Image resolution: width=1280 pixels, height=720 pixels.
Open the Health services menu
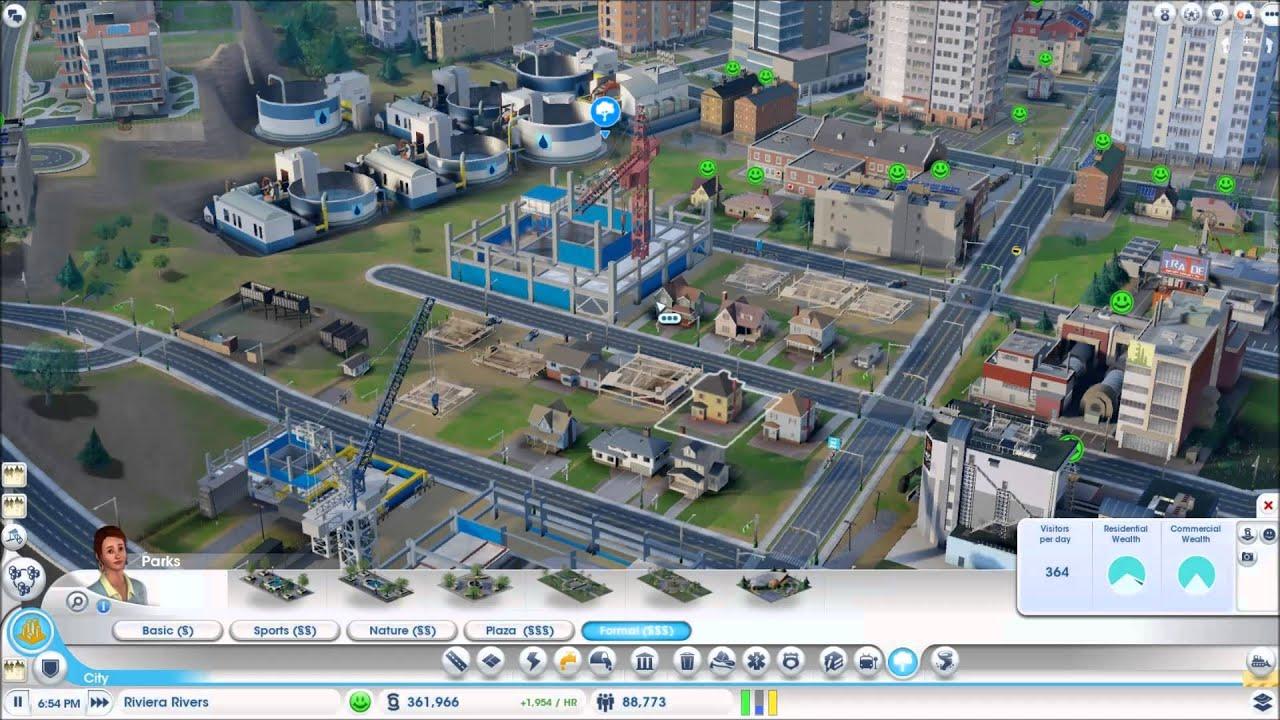(756, 660)
